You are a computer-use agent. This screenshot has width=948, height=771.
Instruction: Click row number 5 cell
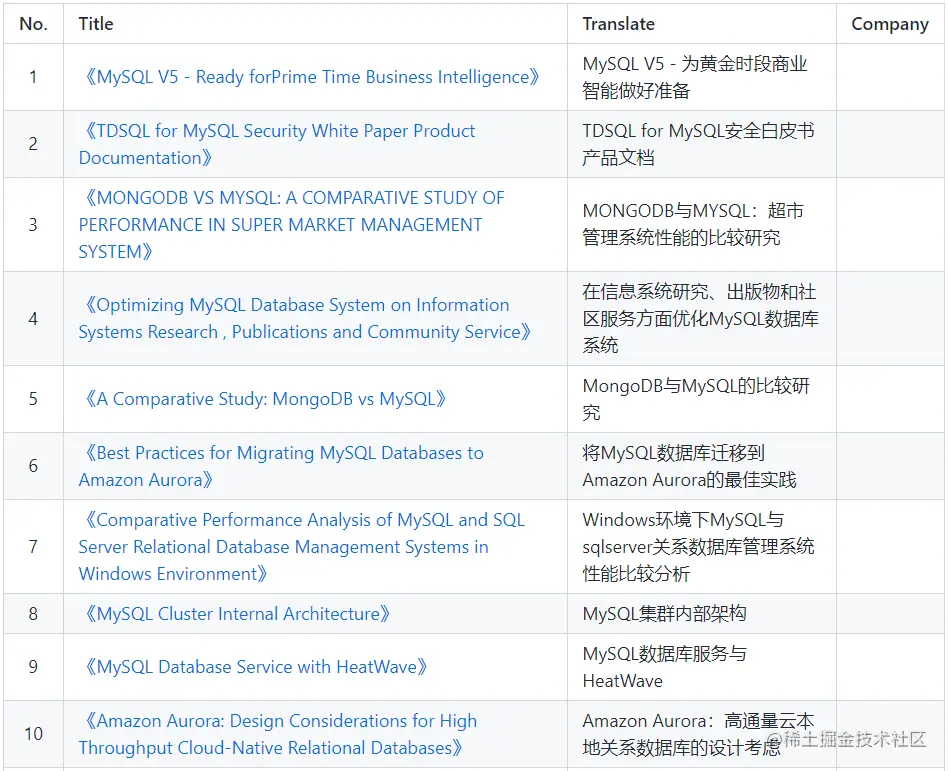pos(33,399)
